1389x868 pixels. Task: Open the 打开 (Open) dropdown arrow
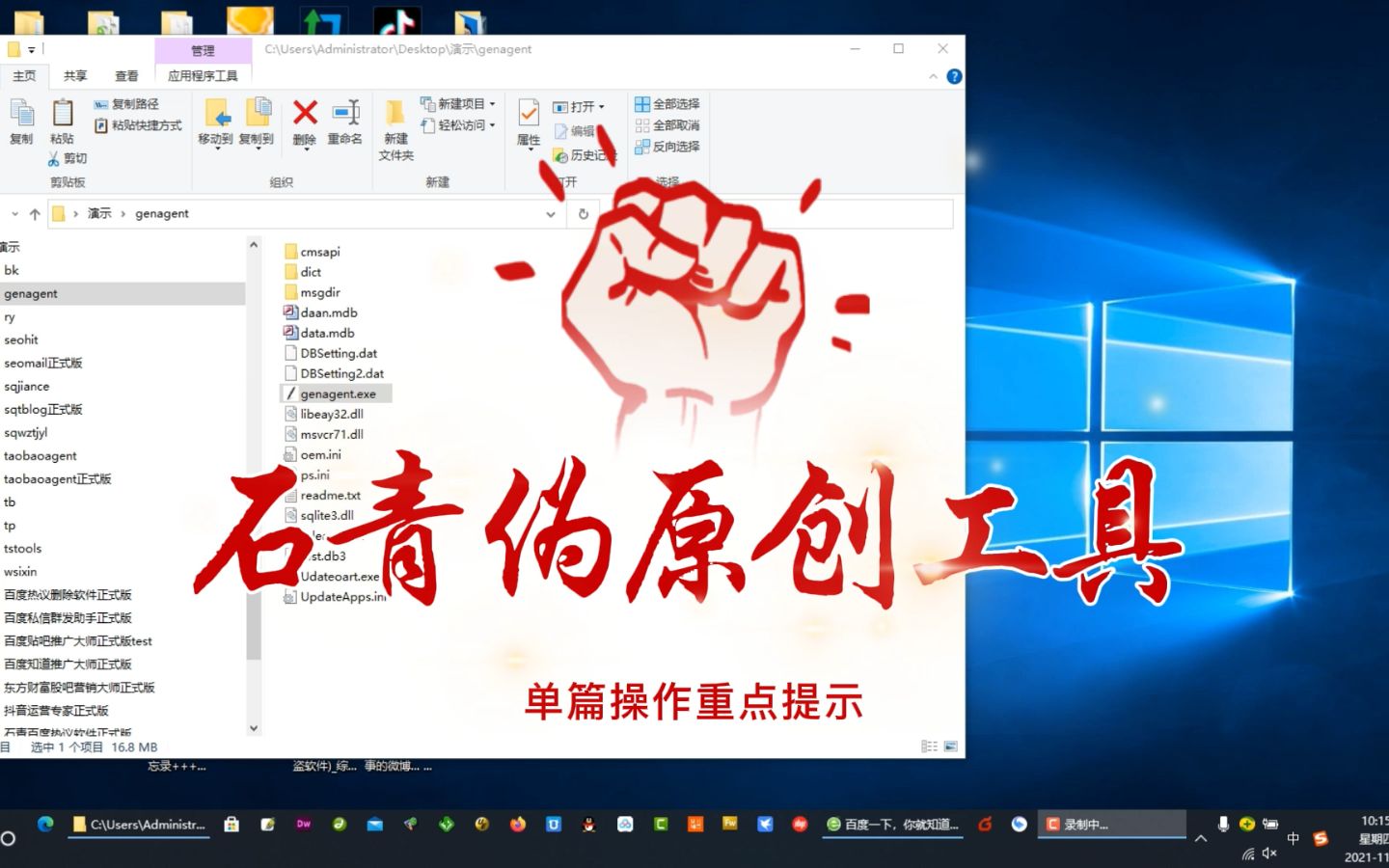[603, 106]
